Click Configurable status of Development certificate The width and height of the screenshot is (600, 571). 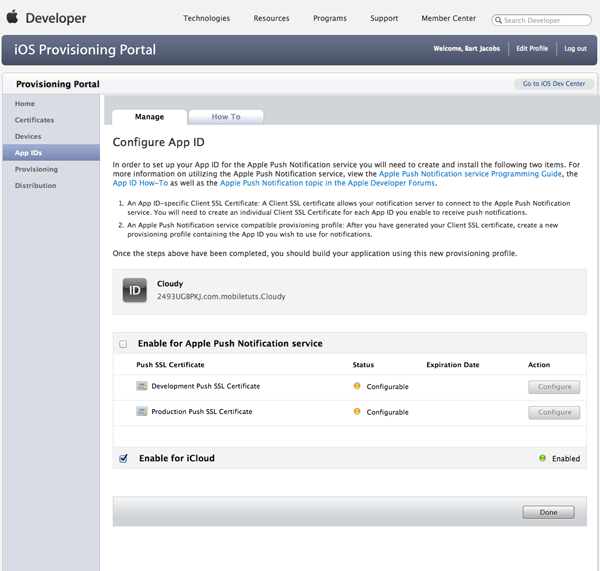[387, 387]
